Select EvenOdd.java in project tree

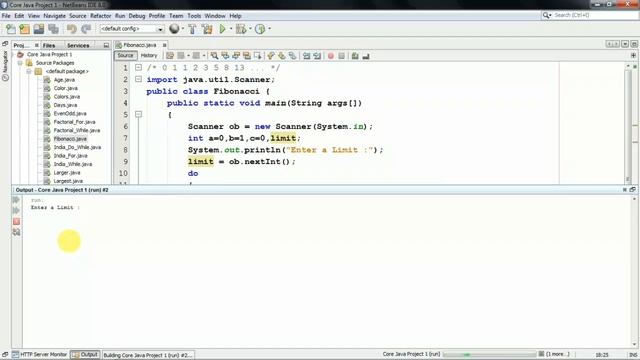pos(70,113)
